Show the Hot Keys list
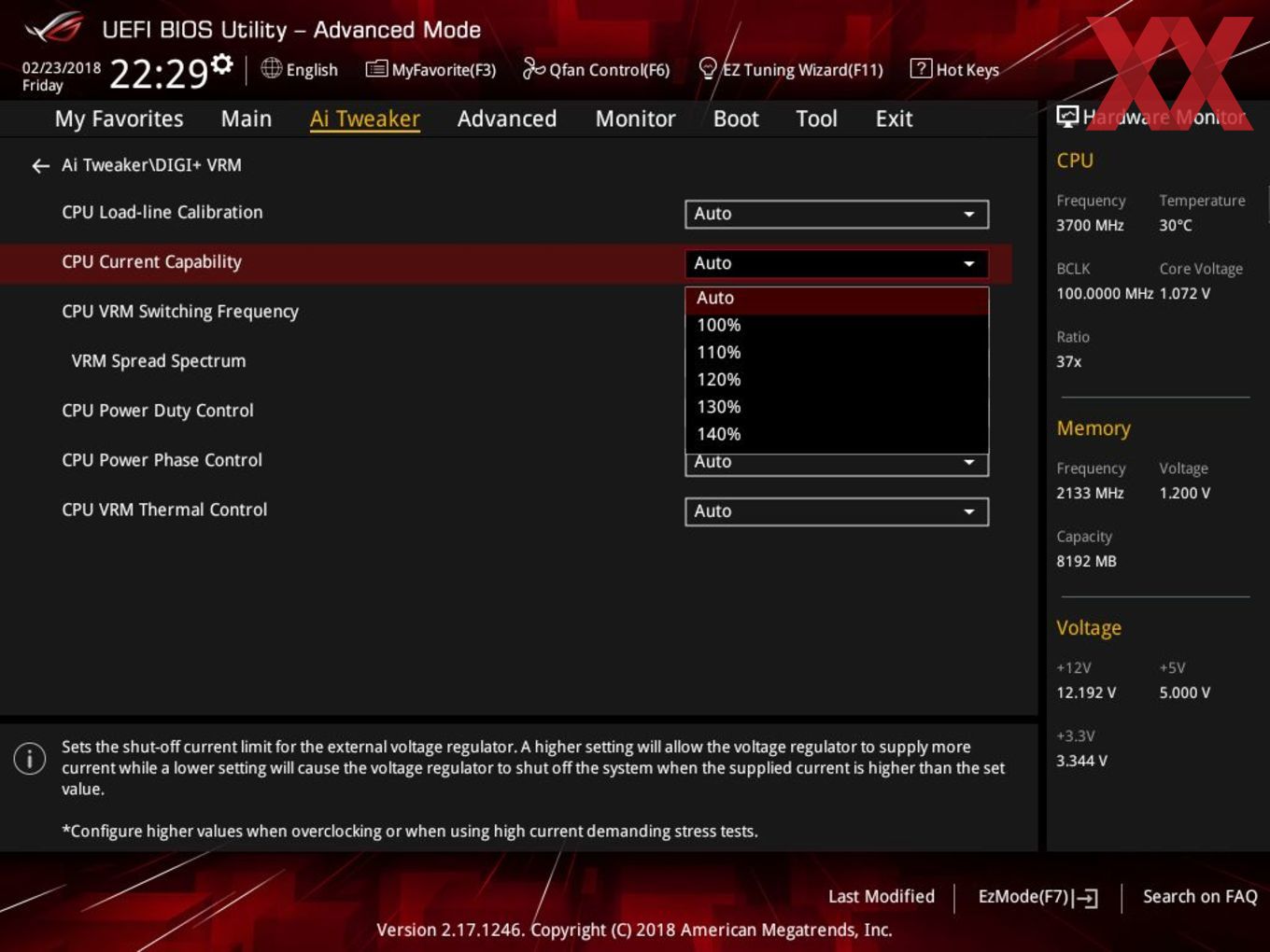The height and width of the screenshot is (952, 1270). (955, 69)
